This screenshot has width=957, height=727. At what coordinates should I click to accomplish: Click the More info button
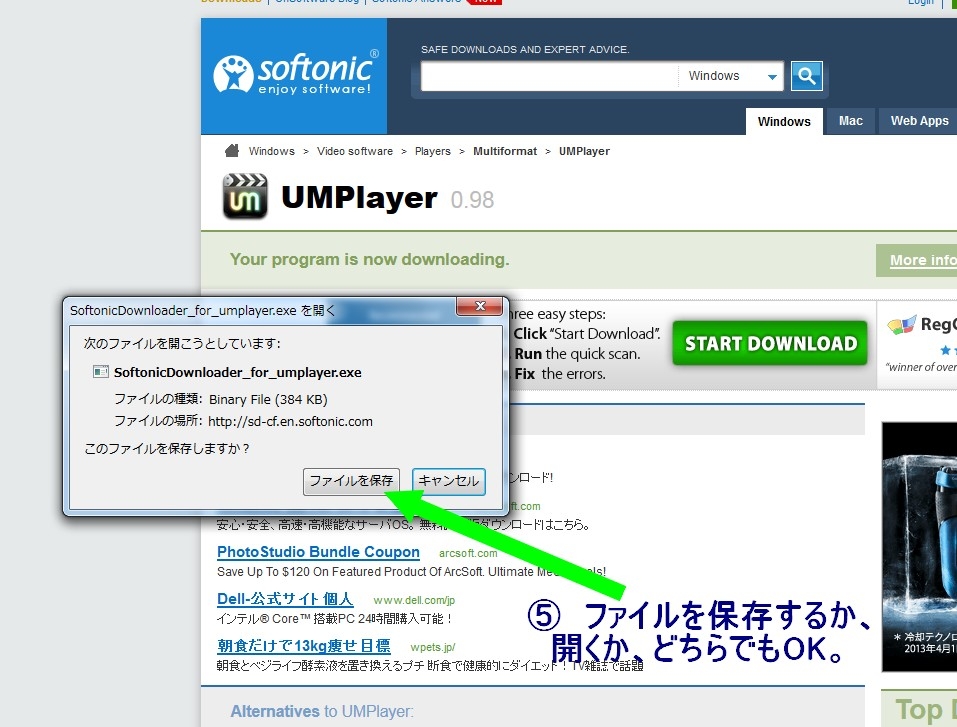coord(917,261)
